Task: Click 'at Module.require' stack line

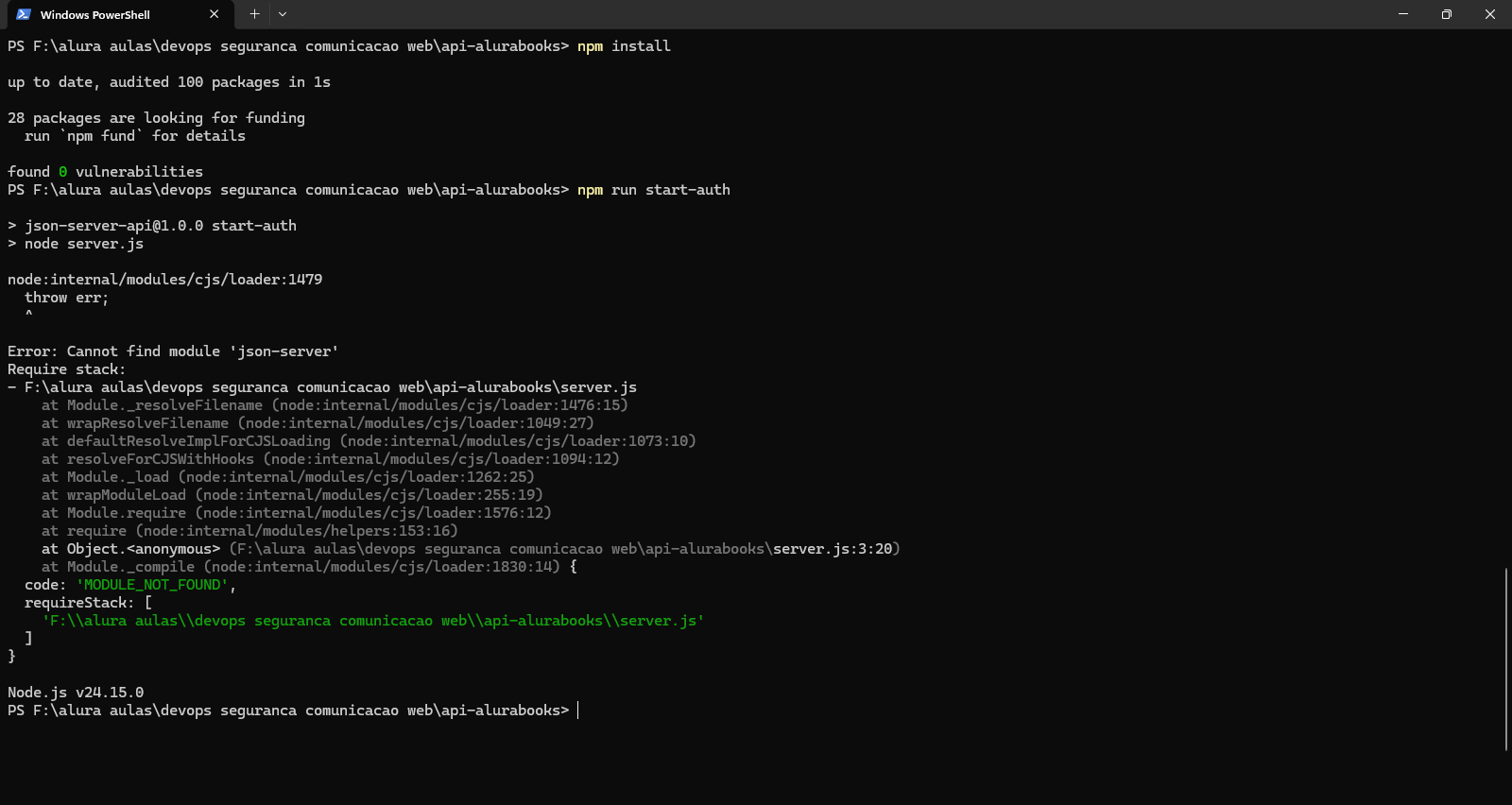Action: [x=297, y=513]
